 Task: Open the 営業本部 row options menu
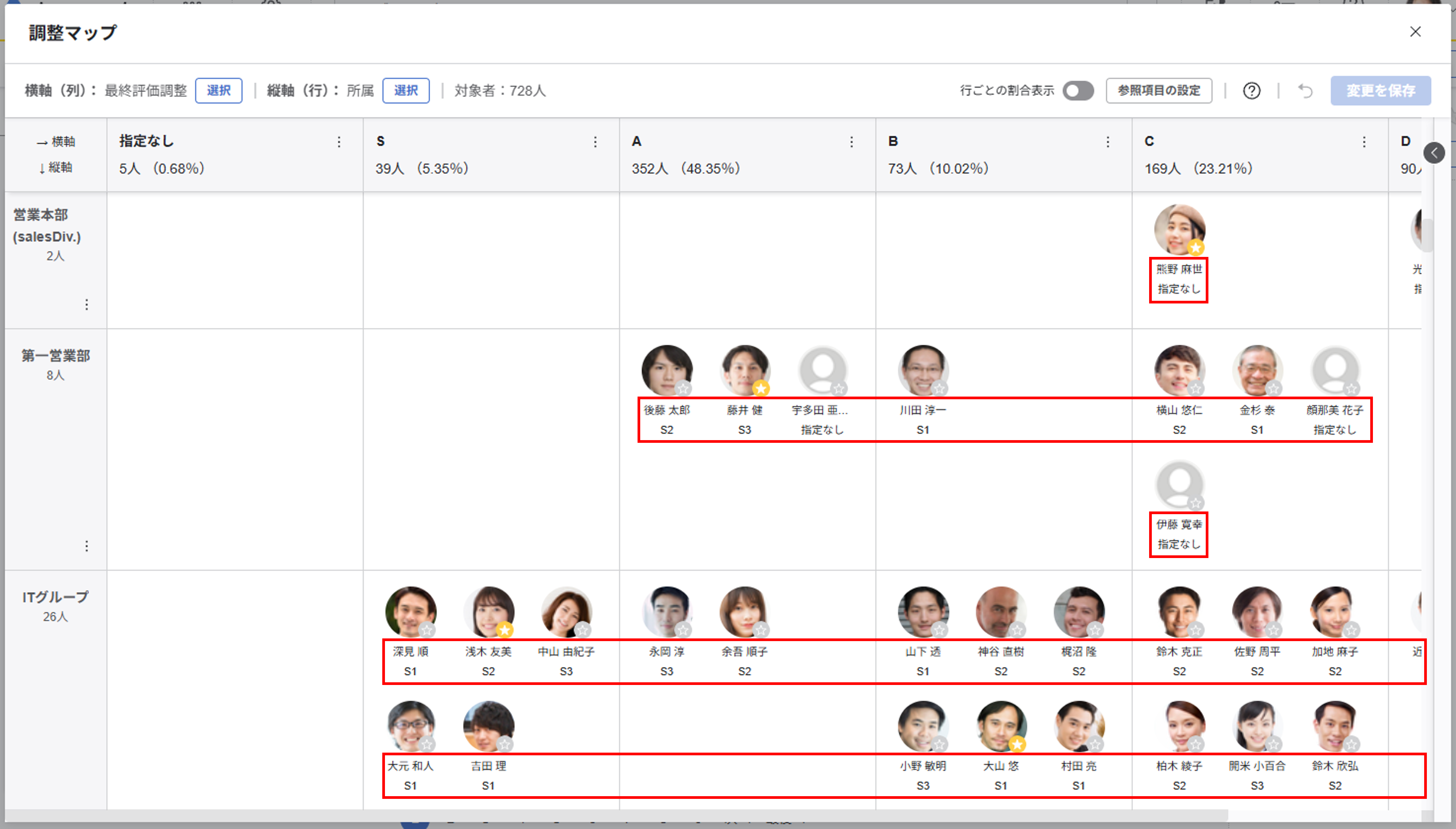(86, 304)
